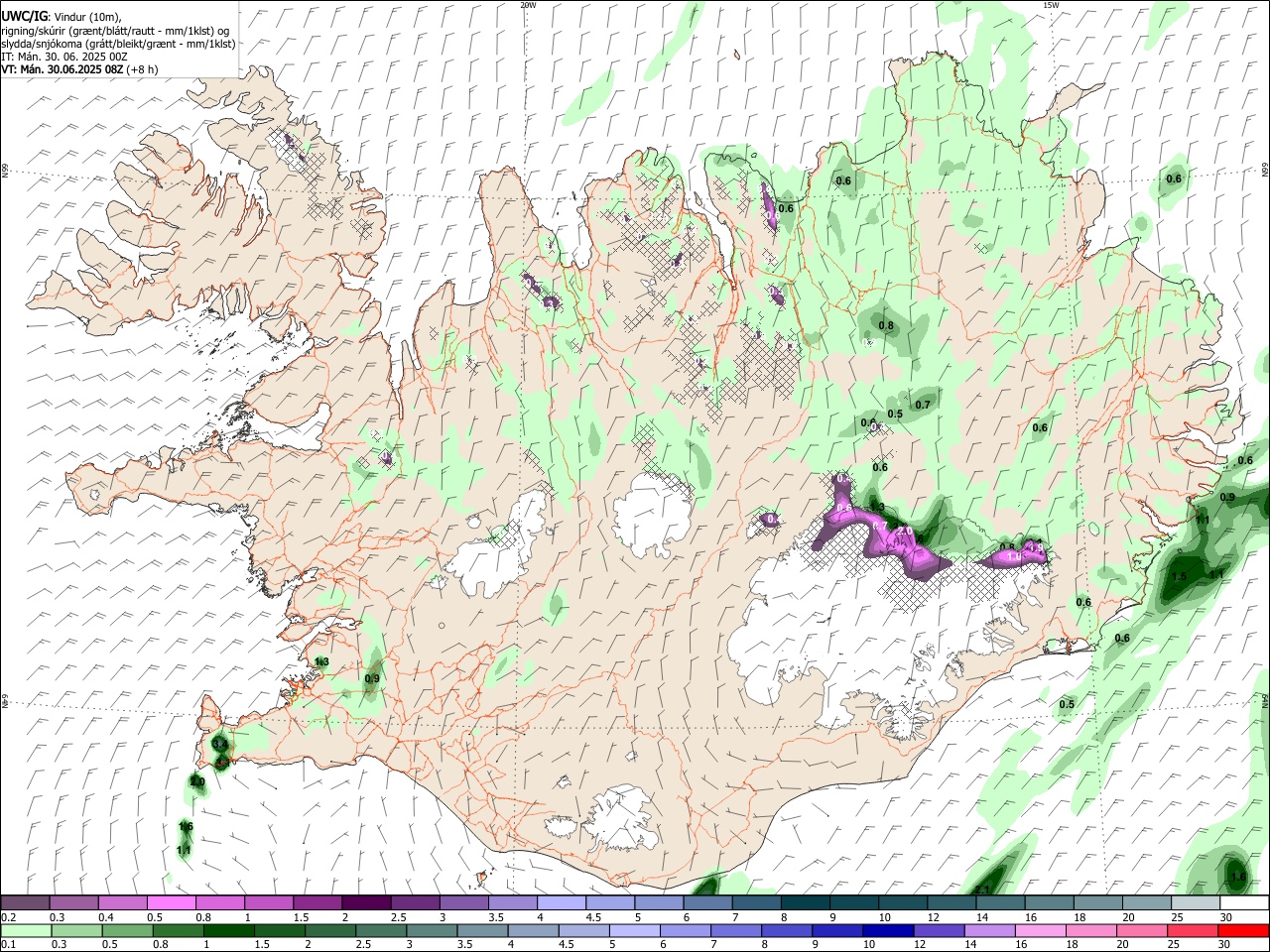This screenshot has width=1270, height=952.
Task: Select the lower blue swatch between 8 and 9
Action: pos(786,930)
